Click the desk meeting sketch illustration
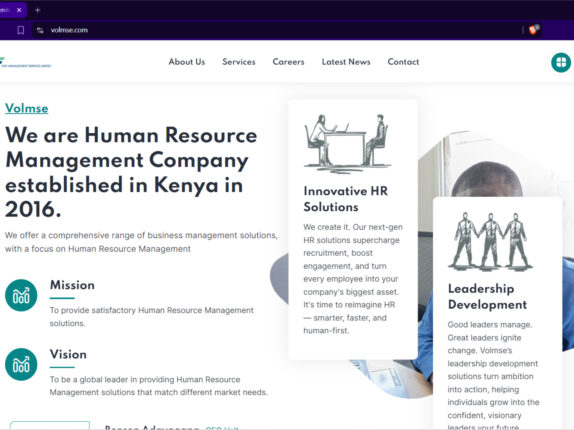Viewport: 574px width, 430px height. click(347, 143)
